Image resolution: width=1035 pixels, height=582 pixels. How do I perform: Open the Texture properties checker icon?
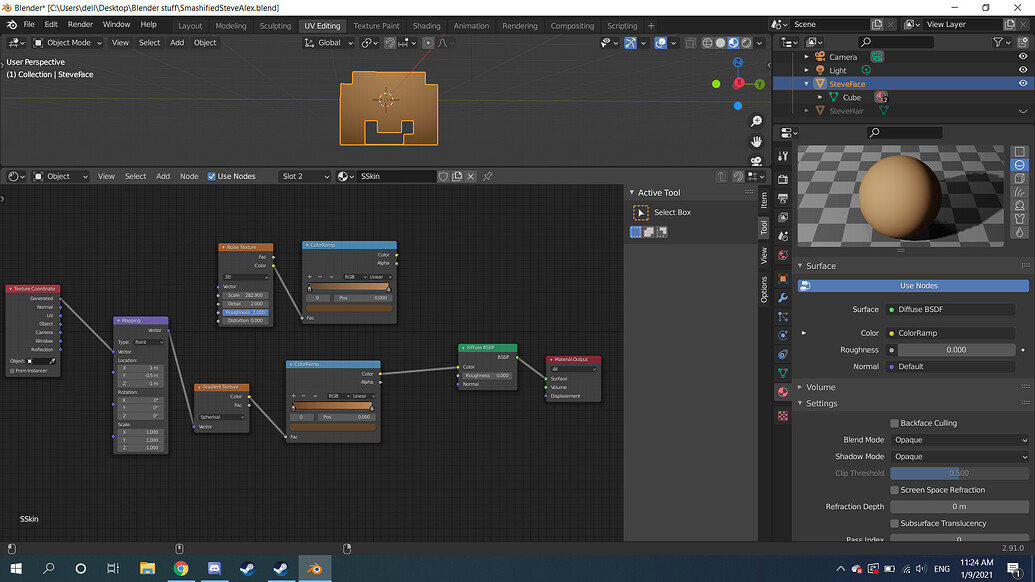coord(783,416)
